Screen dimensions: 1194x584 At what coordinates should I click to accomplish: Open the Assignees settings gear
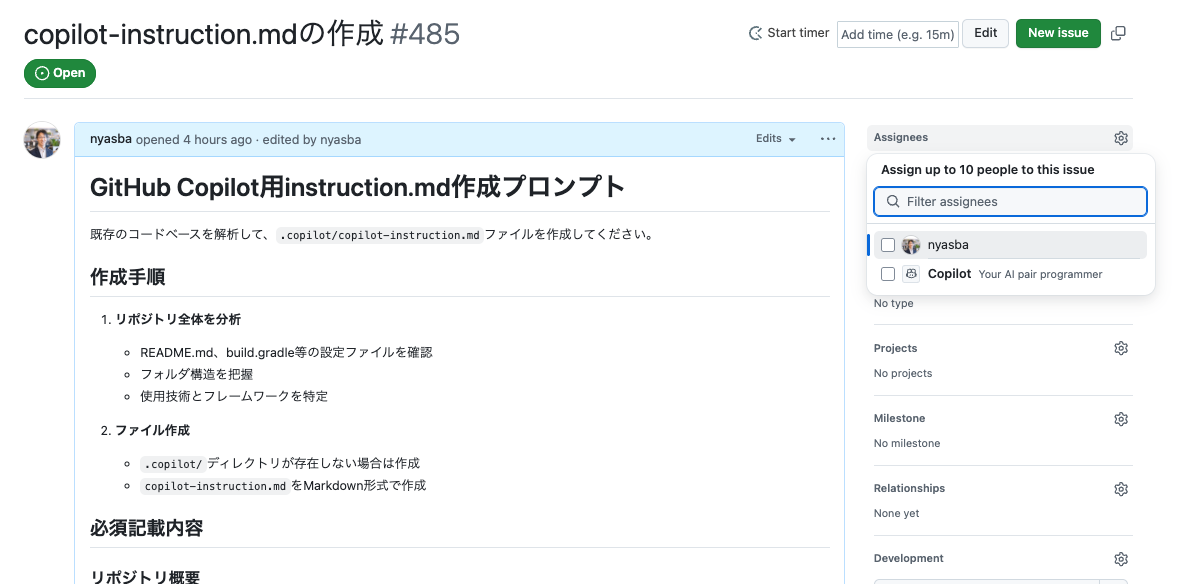pos(1121,138)
